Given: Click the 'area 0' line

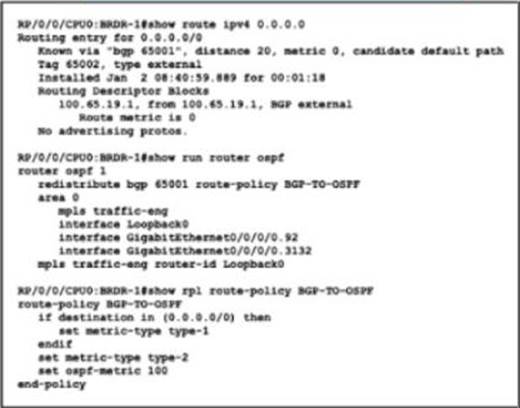Looking at the screenshot, I should click(58, 198).
